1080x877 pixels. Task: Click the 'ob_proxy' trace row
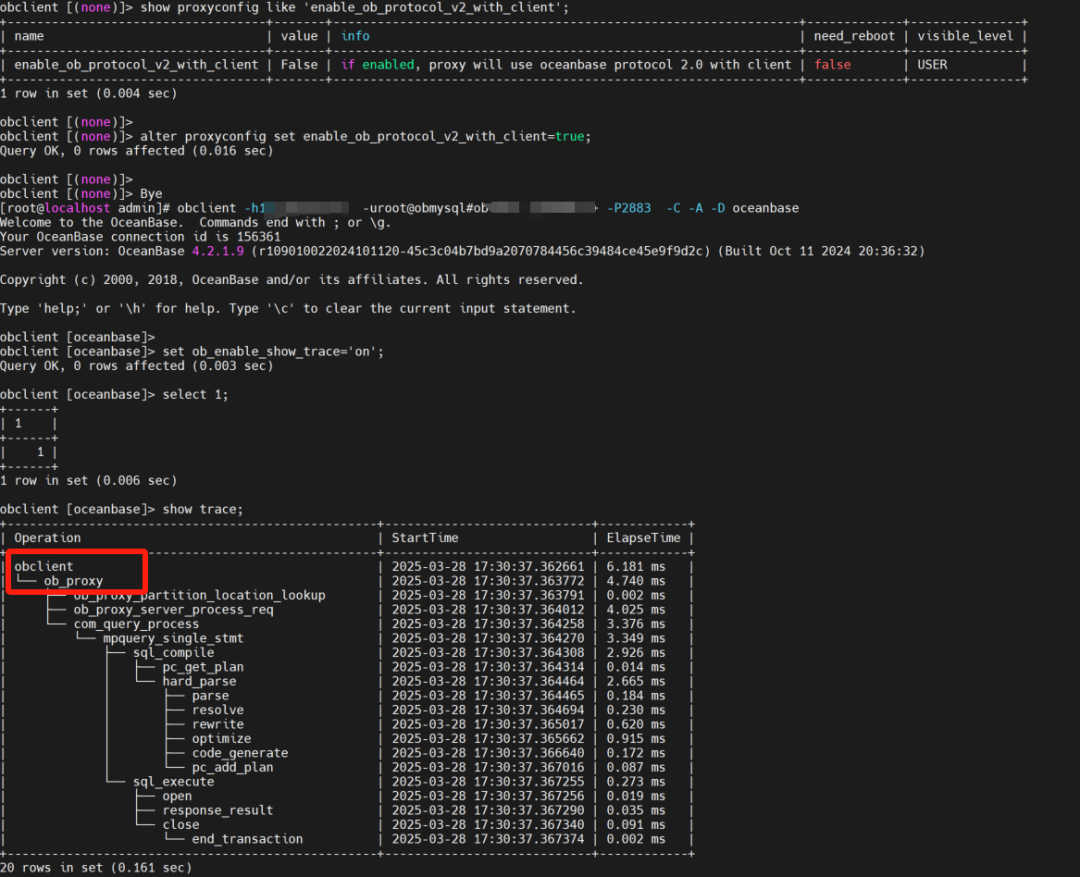pyautogui.click(x=347, y=581)
